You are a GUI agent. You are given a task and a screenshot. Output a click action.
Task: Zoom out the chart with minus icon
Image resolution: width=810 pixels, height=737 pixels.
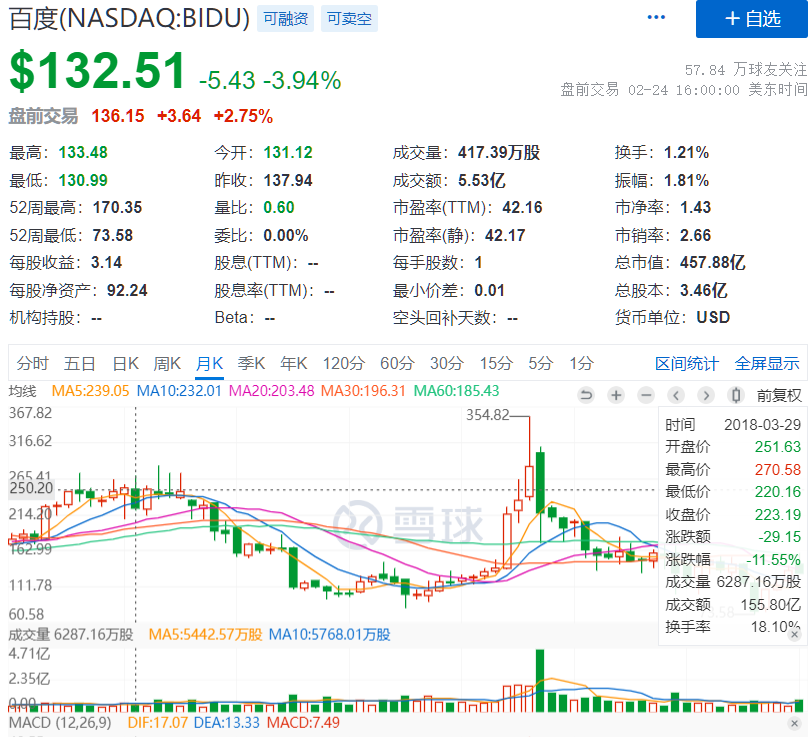point(646,395)
